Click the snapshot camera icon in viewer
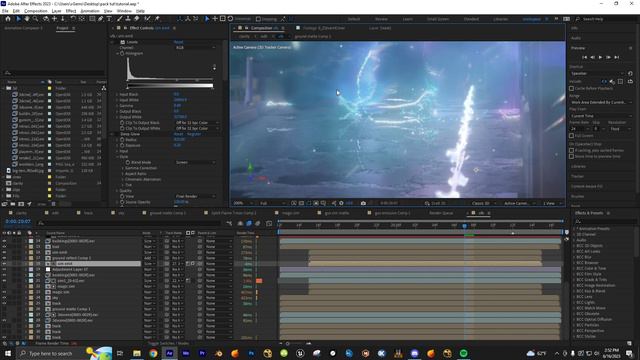This screenshot has width=640, height=360. pos(363,203)
